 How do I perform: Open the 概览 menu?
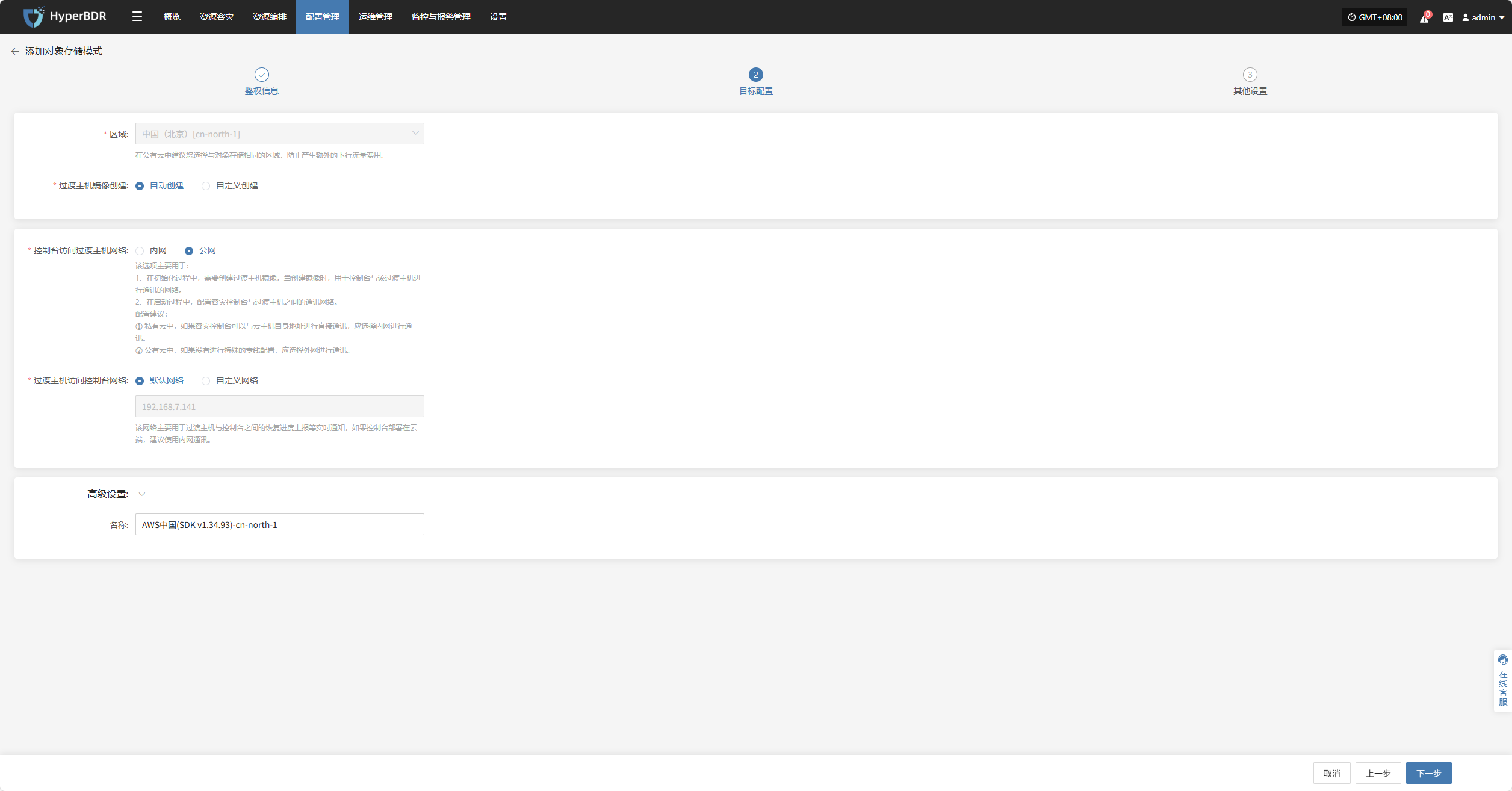[x=172, y=17]
